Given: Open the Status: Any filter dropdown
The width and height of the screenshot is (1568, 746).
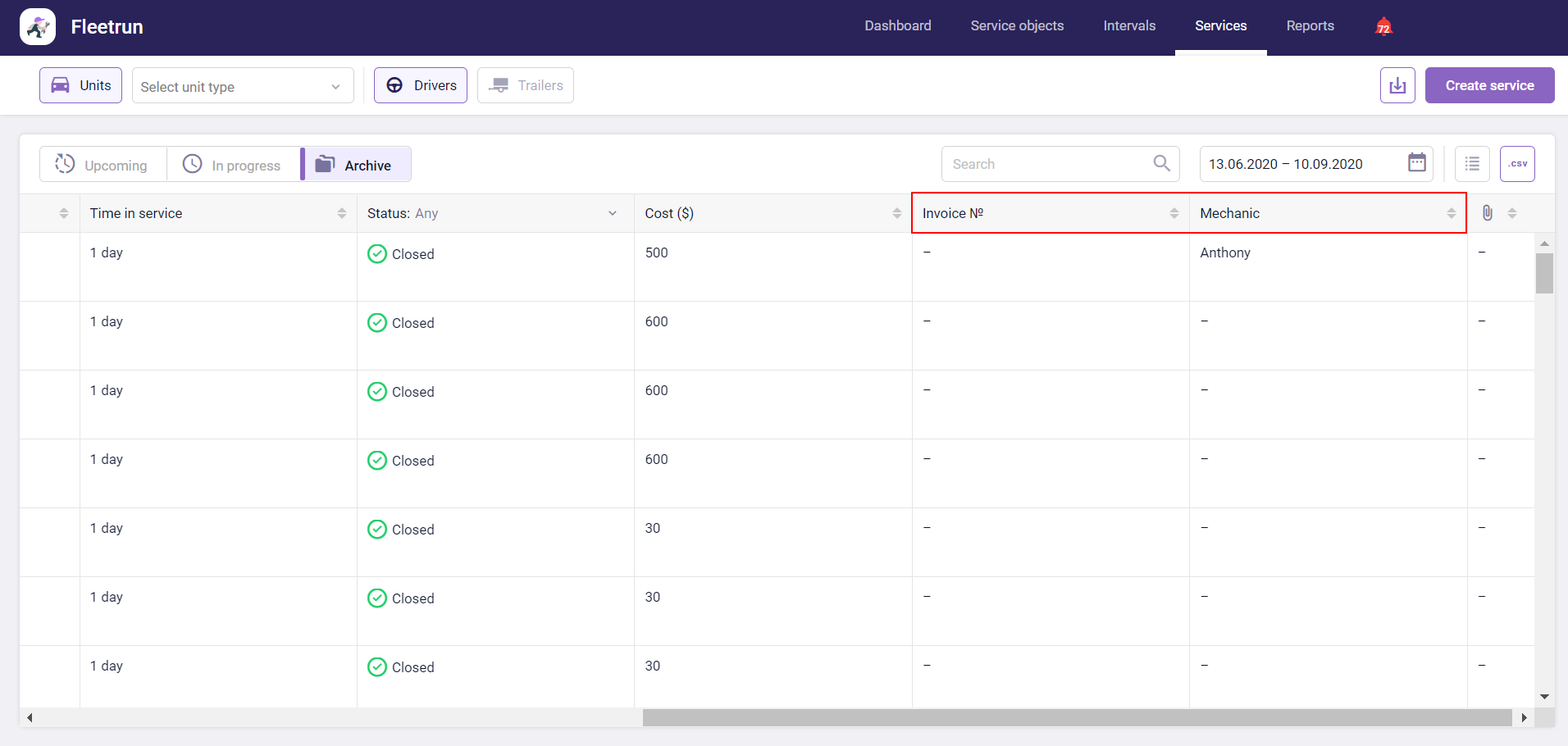Looking at the screenshot, I should (612, 213).
